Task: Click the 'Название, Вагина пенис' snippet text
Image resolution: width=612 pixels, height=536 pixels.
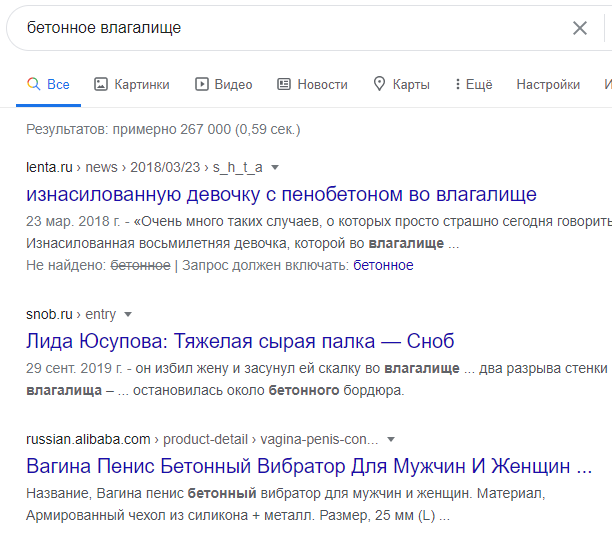Action: 105,493
